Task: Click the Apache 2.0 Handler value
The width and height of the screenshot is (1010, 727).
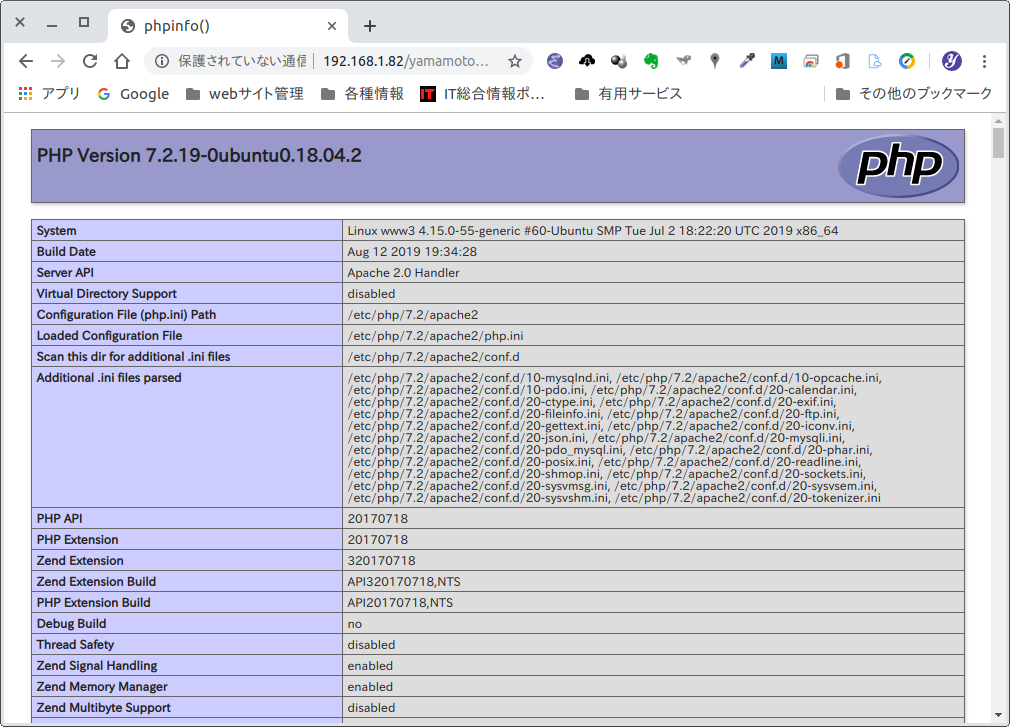Action: click(x=403, y=272)
